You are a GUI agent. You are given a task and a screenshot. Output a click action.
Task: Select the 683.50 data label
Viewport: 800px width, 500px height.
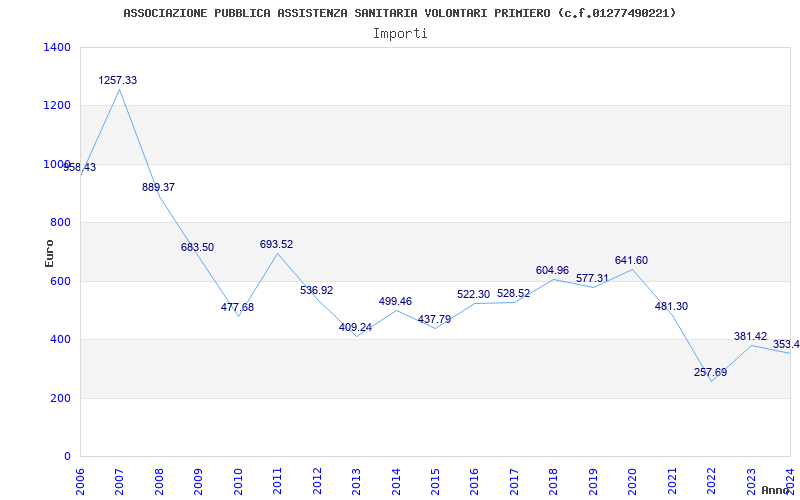tap(197, 247)
